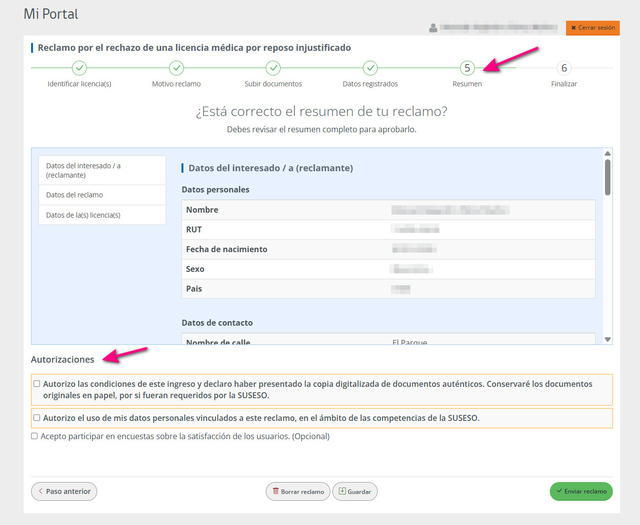Click the Datos registrados step checkmark icon

[370, 68]
